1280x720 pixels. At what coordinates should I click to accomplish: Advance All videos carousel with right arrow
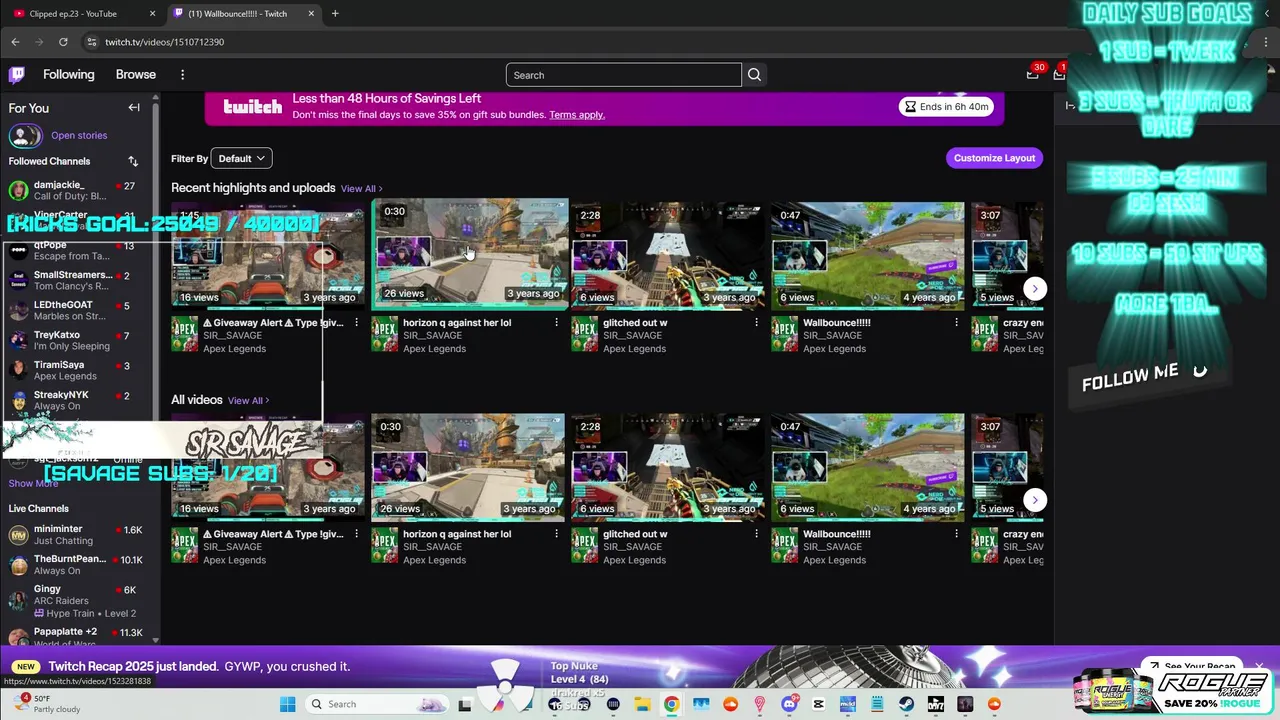(x=1035, y=500)
